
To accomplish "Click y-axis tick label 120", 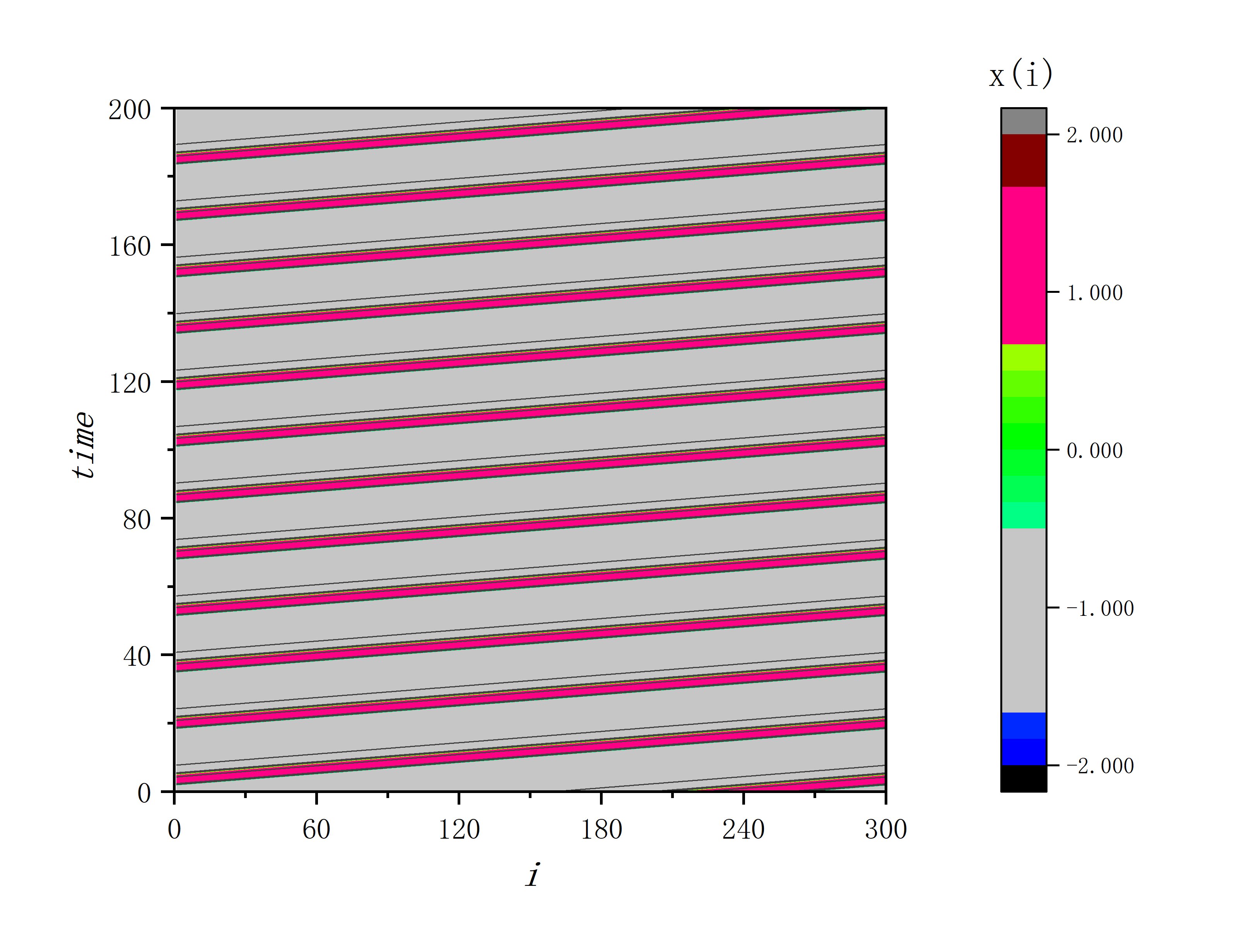I will pyautogui.click(x=130, y=383).
